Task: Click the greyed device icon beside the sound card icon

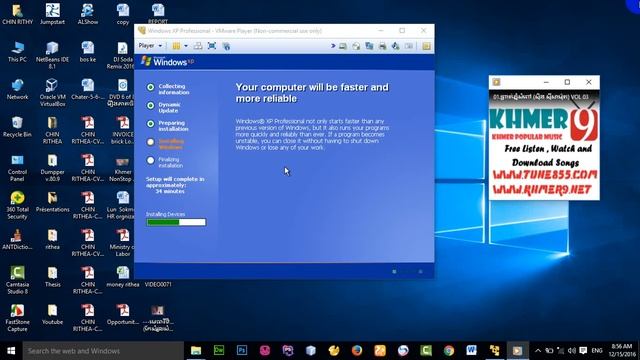Action: click(409, 46)
